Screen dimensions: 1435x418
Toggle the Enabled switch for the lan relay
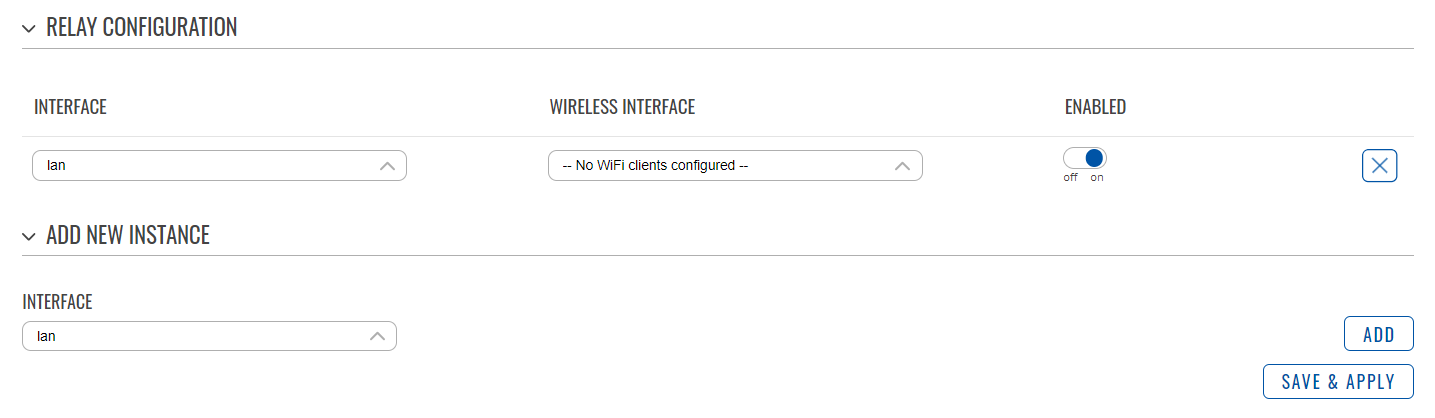(1085, 158)
